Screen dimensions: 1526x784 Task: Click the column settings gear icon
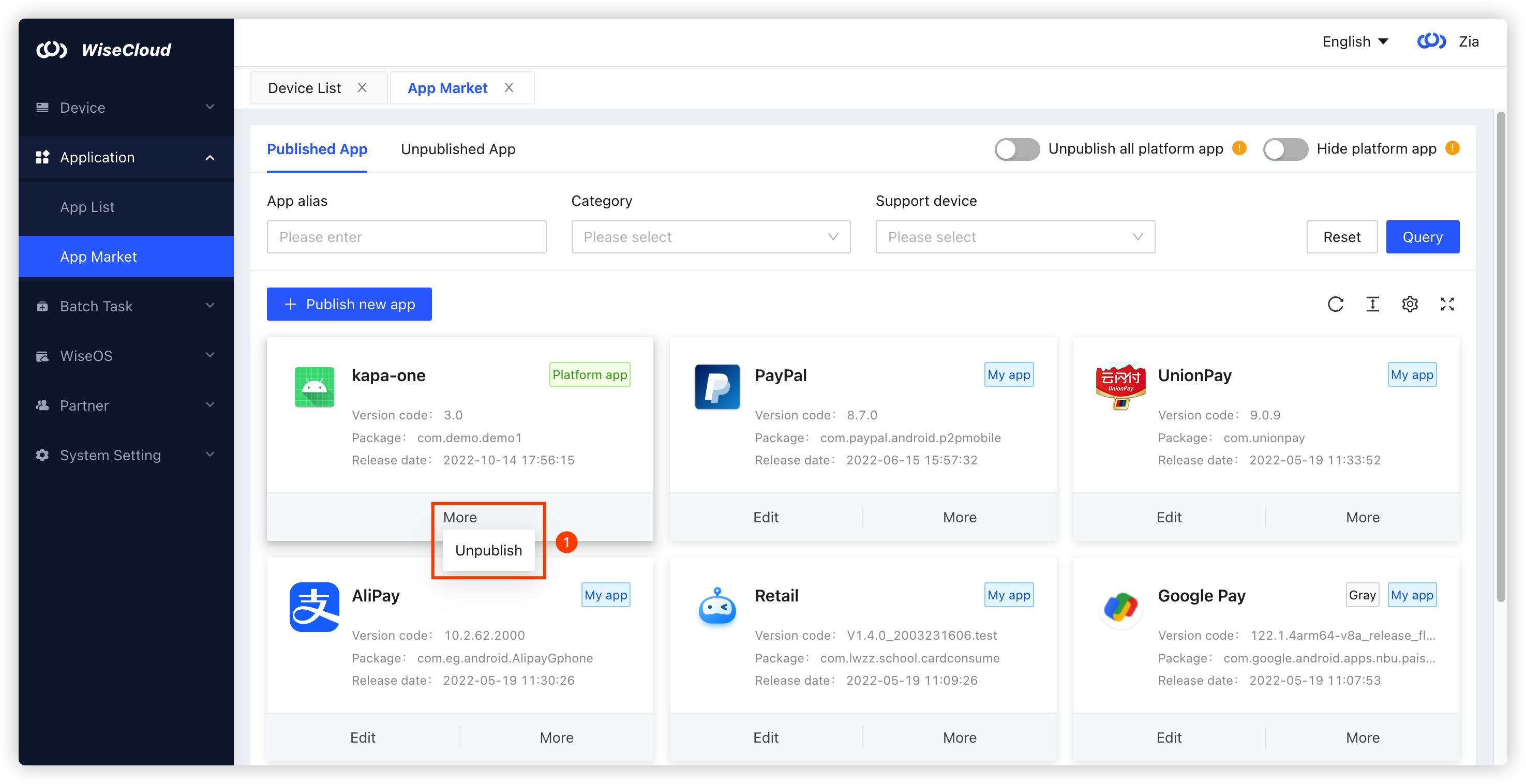click(x=1411, y=304)
